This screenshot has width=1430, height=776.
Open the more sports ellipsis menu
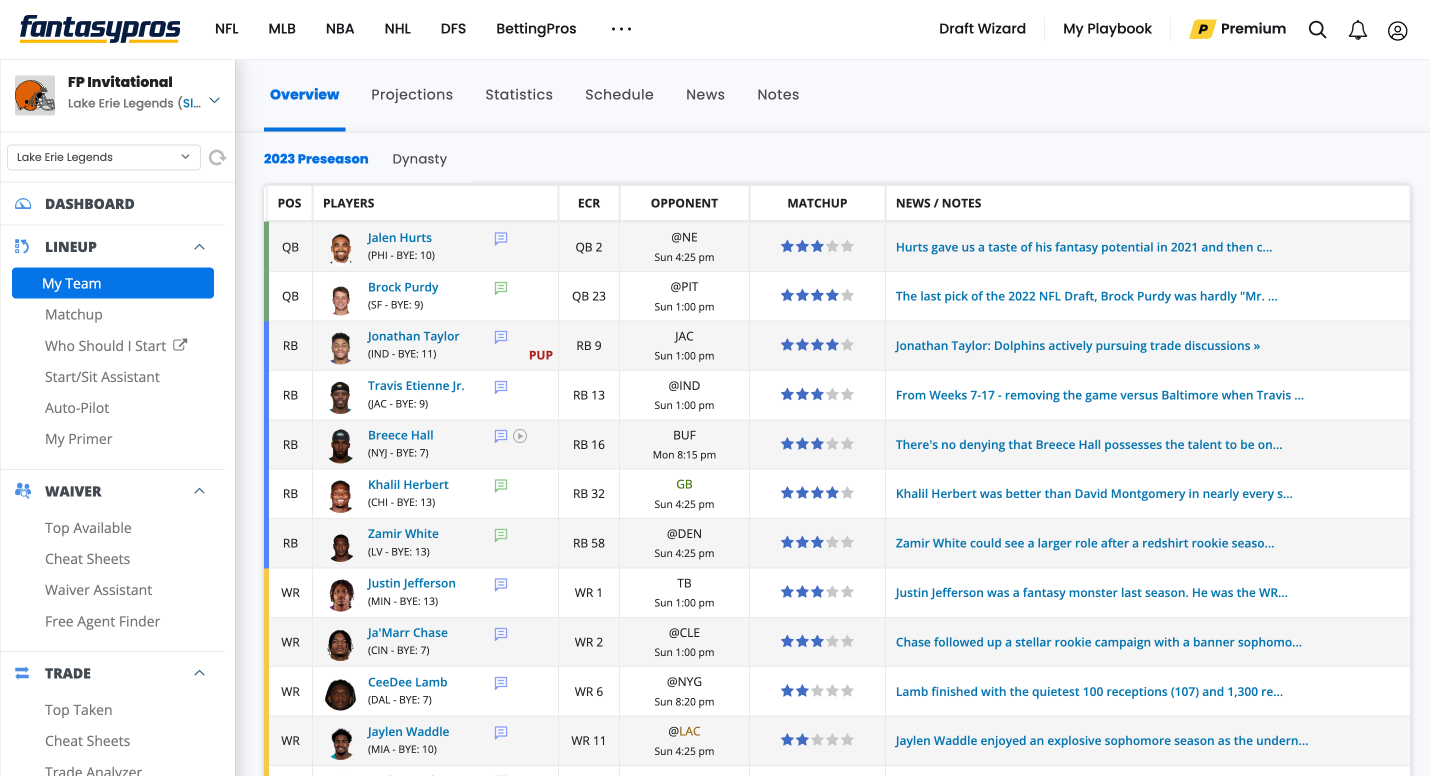622,29
